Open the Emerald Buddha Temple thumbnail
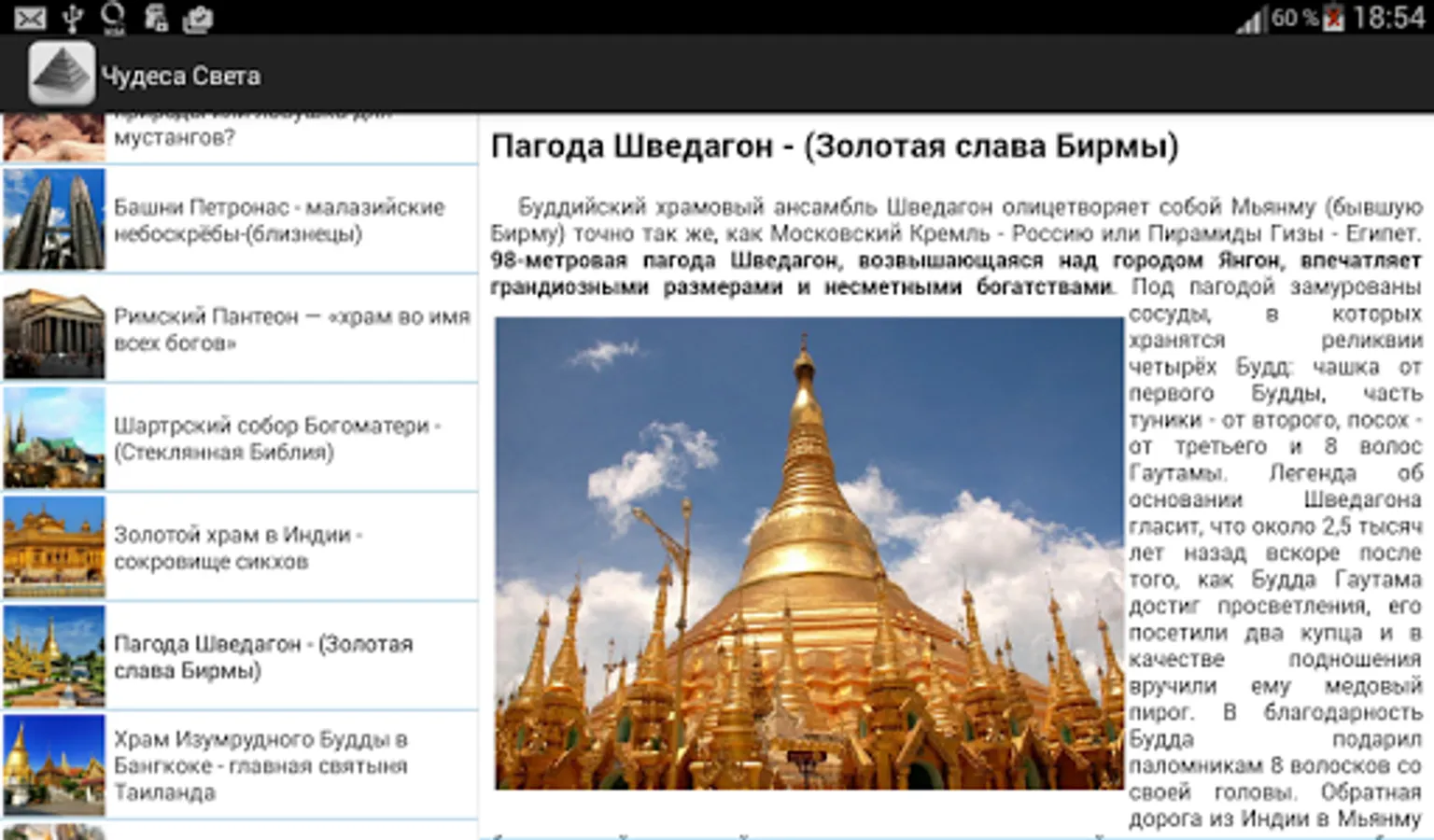The image size is (1434, 840). 54,765
